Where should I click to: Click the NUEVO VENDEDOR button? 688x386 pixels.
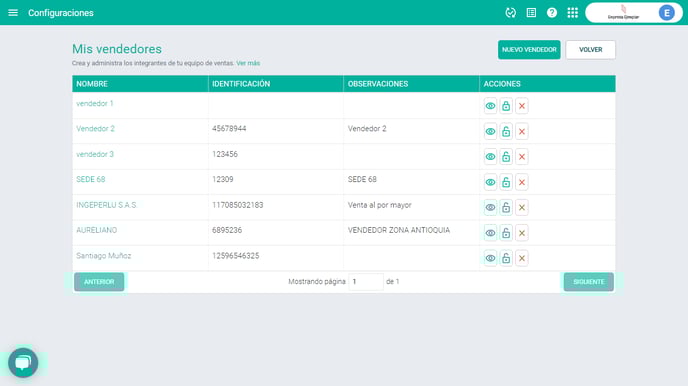click(x=529, y=50)
